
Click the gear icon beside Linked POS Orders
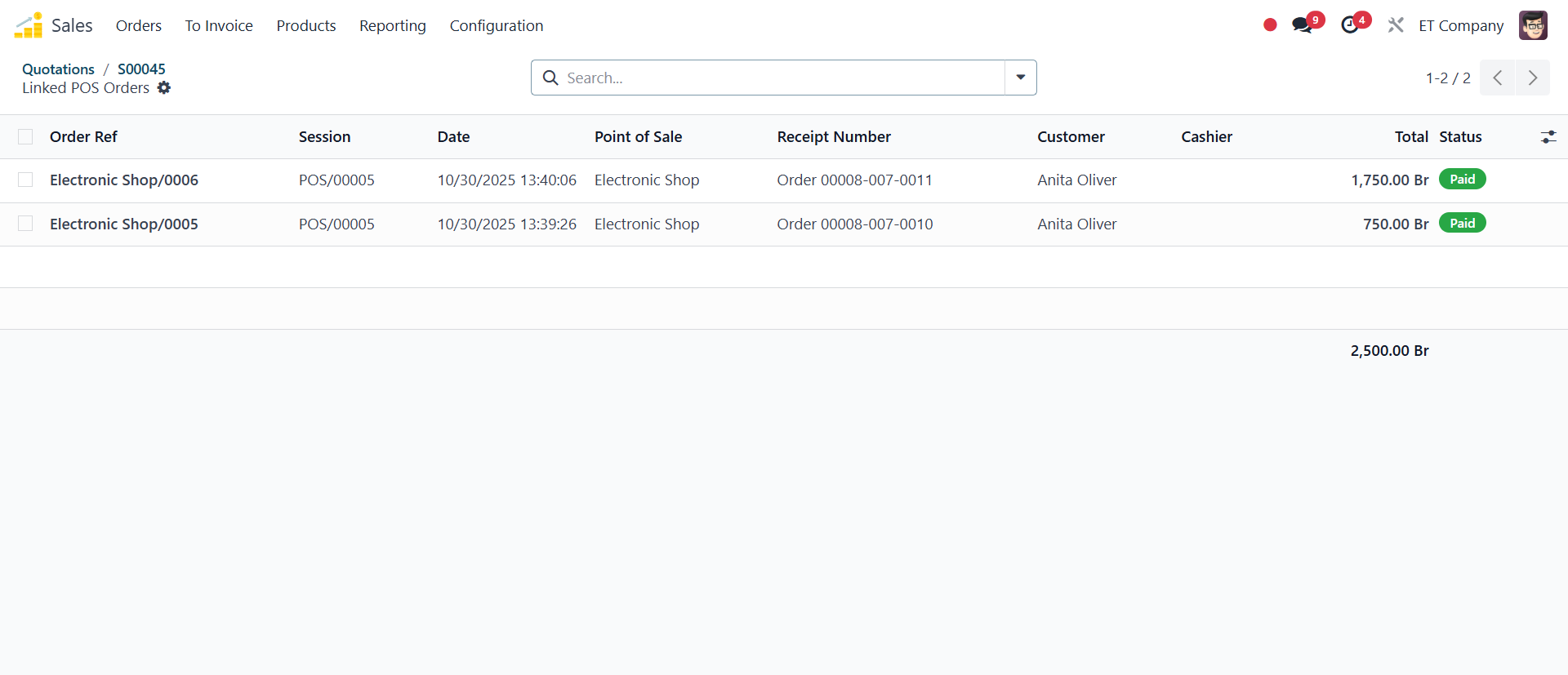click(164, 88)
